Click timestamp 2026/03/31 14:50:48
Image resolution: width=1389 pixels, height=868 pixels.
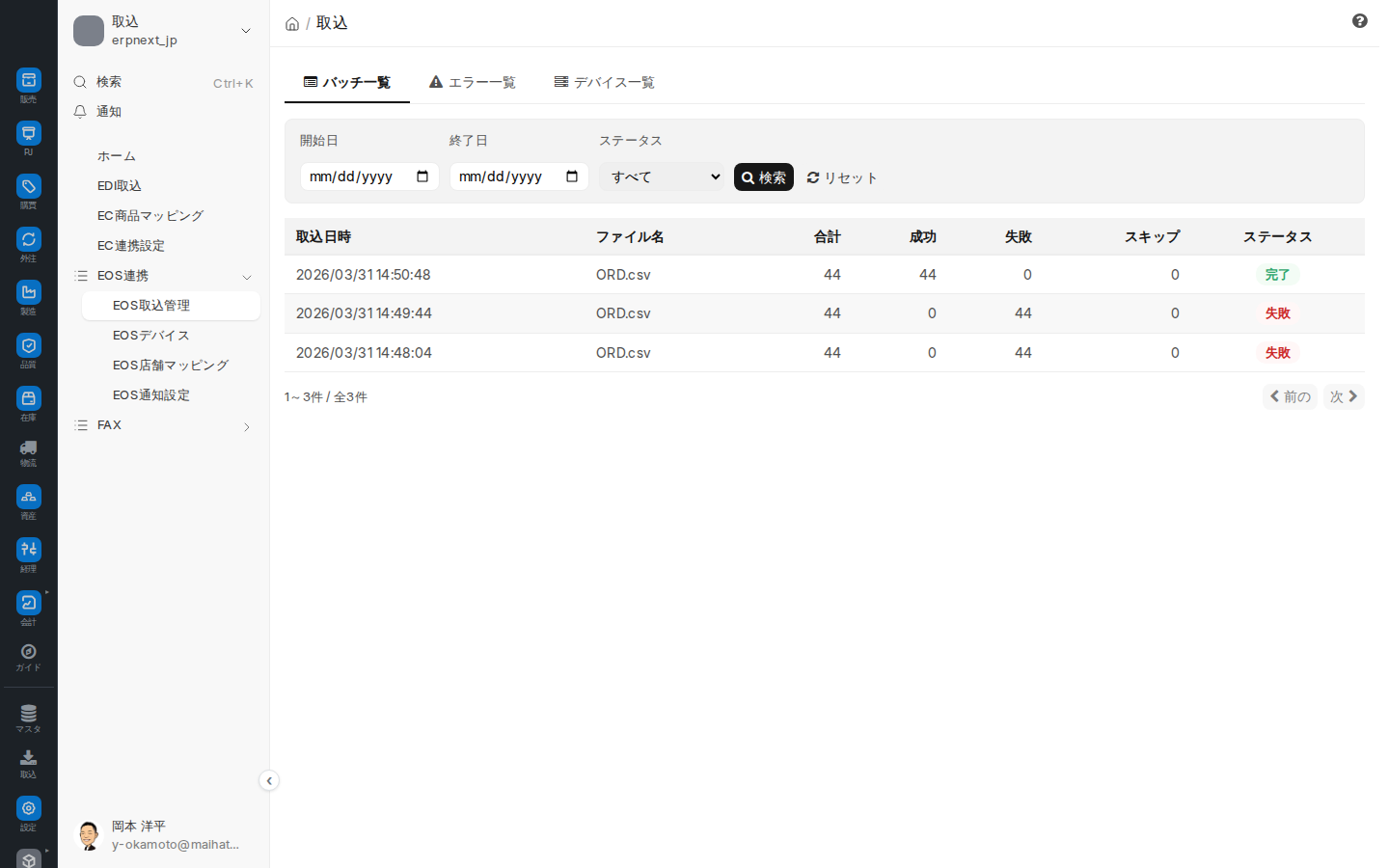point(364,275)
